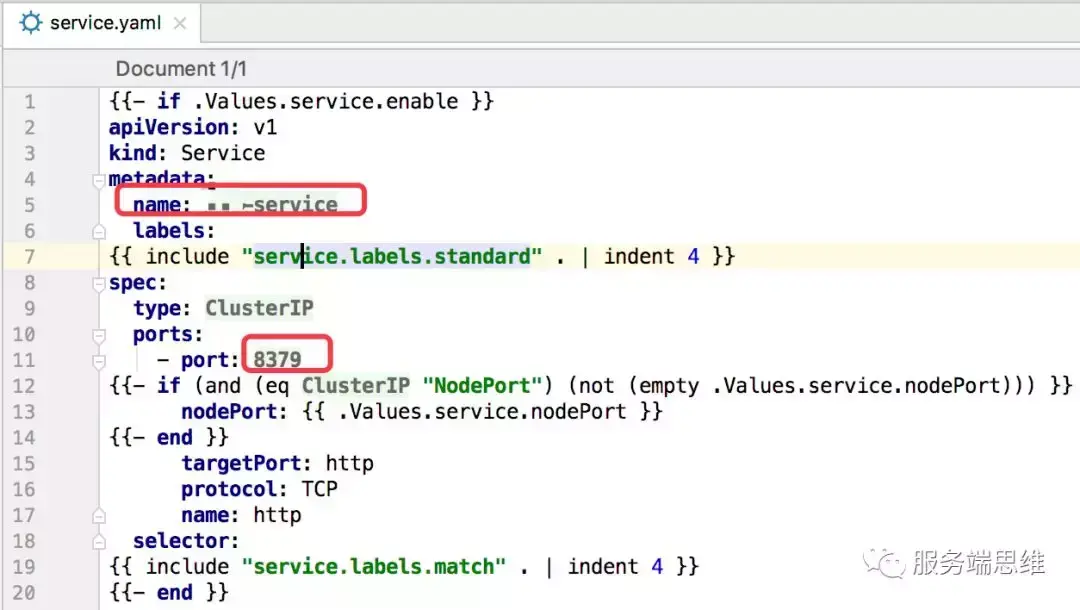Click the Document 1/1 breadcrumb label
1080x610 pixels.
[x=181, y=69]
